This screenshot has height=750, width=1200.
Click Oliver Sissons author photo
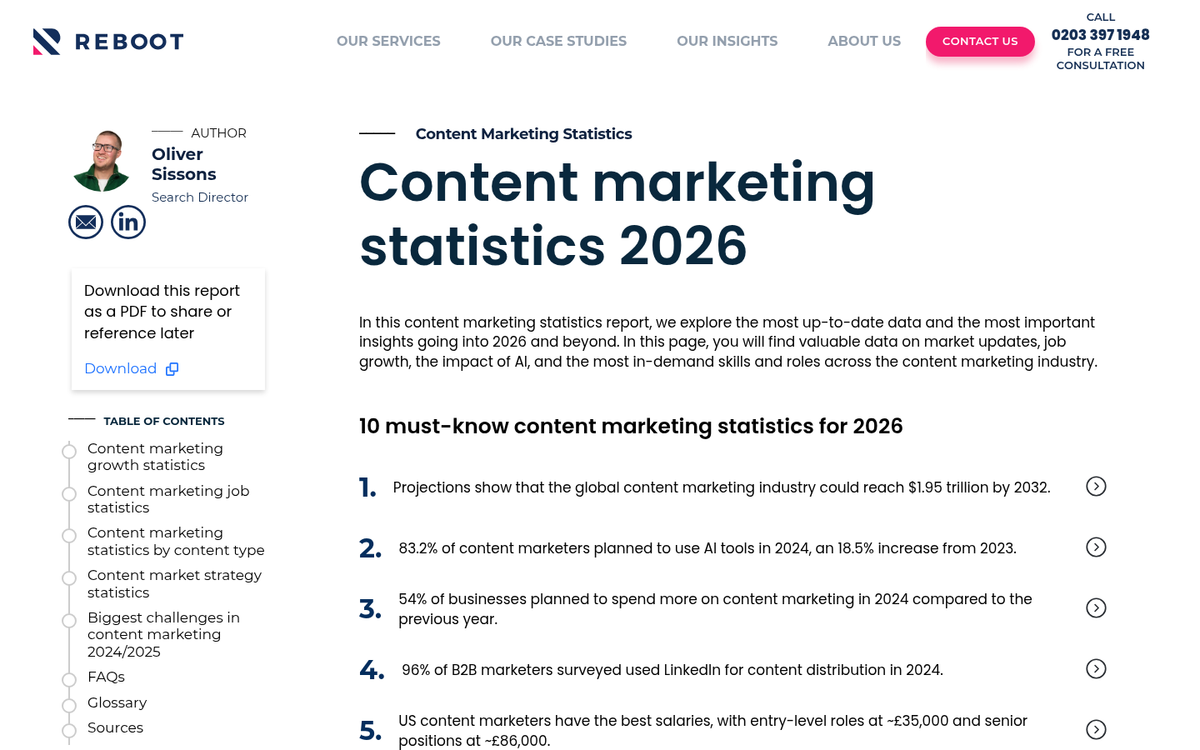tap(101, 160)
